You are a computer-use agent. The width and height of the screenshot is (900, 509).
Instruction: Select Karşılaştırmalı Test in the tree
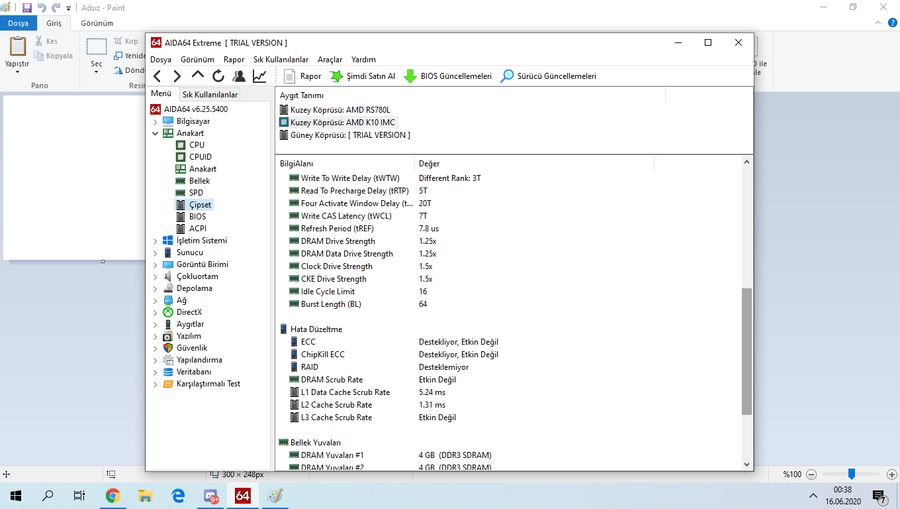point(208,384)
